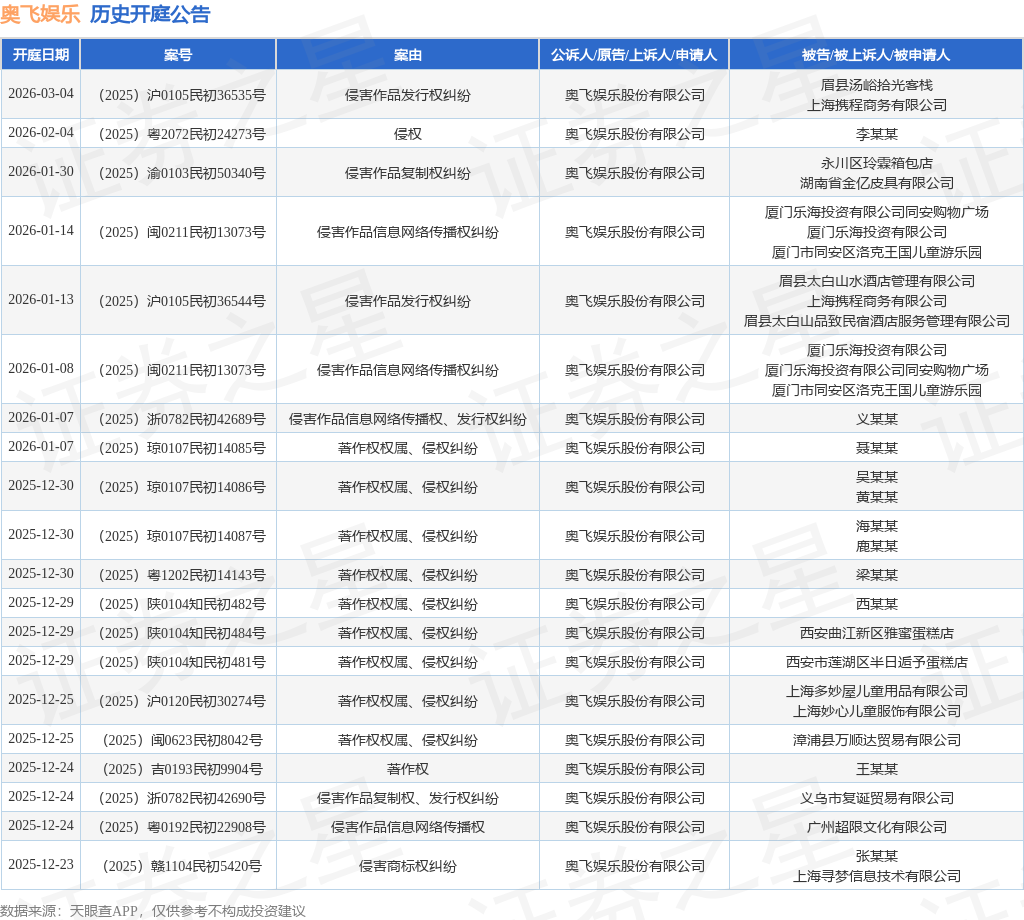This screenshot has height=920, width=1024.
Task: Click defendant 王某某
Action: click(876, 770)
